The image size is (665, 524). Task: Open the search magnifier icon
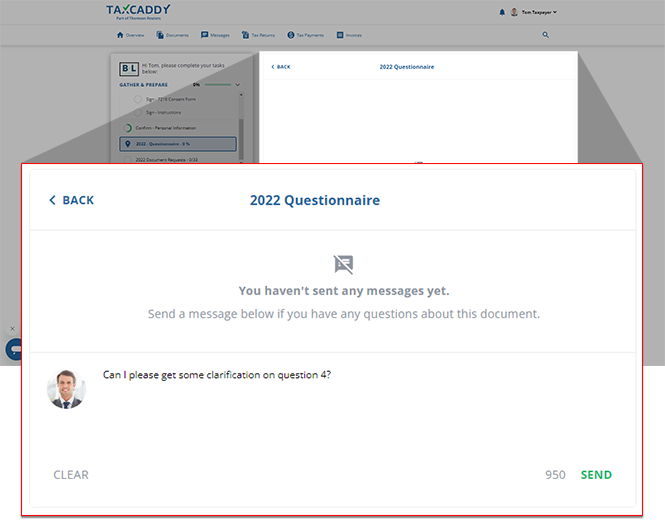point(545,35)
